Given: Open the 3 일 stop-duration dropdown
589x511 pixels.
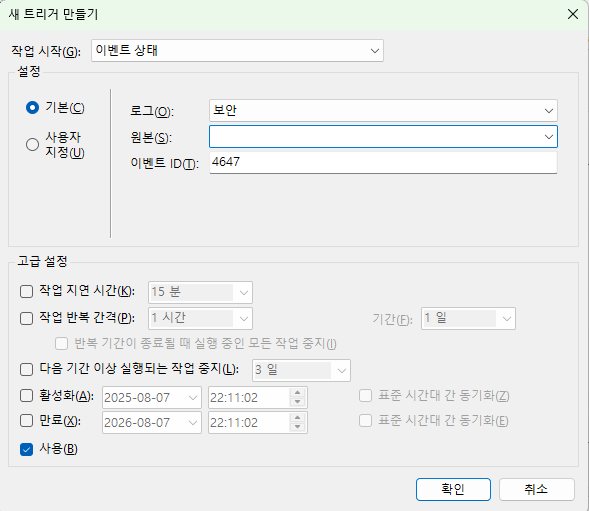Looking at the screenshot, I should (x=301, y=370).
